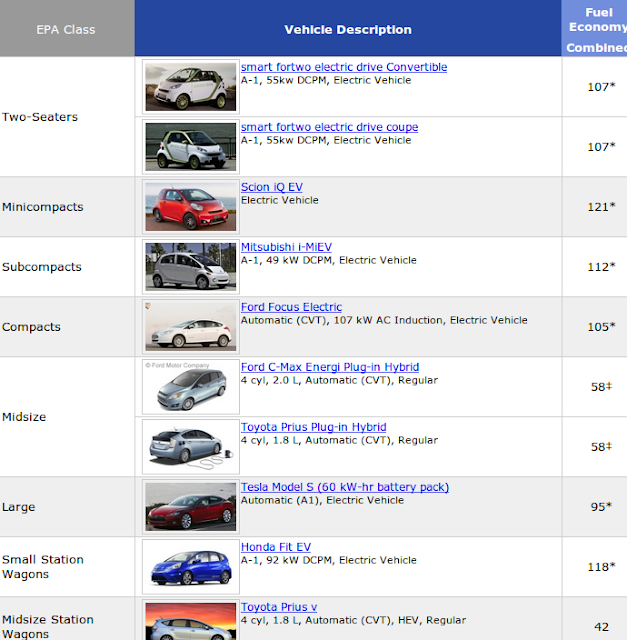The height and width of the screenshot is (640, 627).
Task: Click 'Electric Vehicle' text under Scion iQ
Action: (280, 200)
